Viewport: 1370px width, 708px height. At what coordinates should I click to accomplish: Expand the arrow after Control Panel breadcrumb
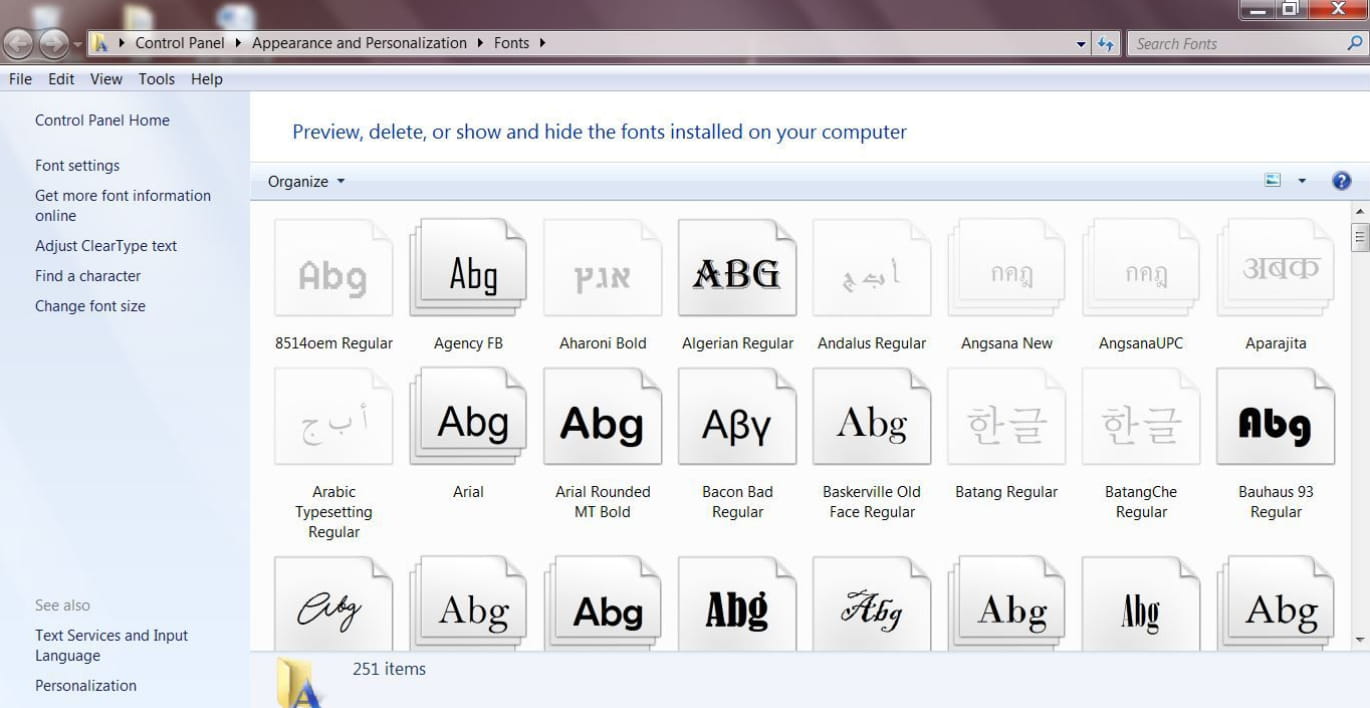pos(239,43)
